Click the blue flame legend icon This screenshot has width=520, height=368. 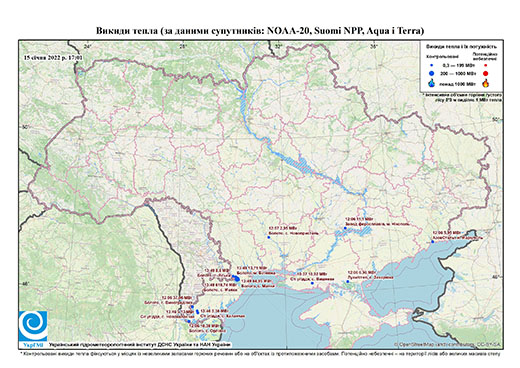pyautogui.click(x=432, y=83)
